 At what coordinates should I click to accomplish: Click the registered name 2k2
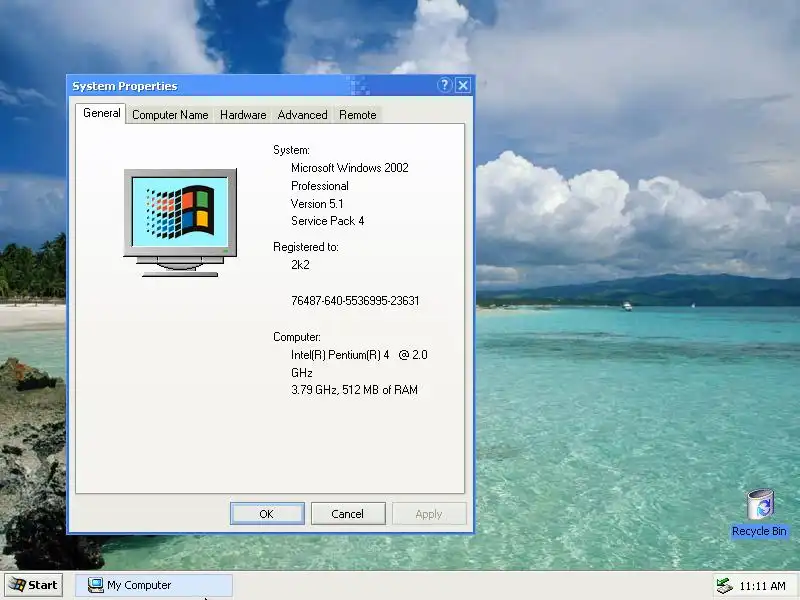(300, 265)
